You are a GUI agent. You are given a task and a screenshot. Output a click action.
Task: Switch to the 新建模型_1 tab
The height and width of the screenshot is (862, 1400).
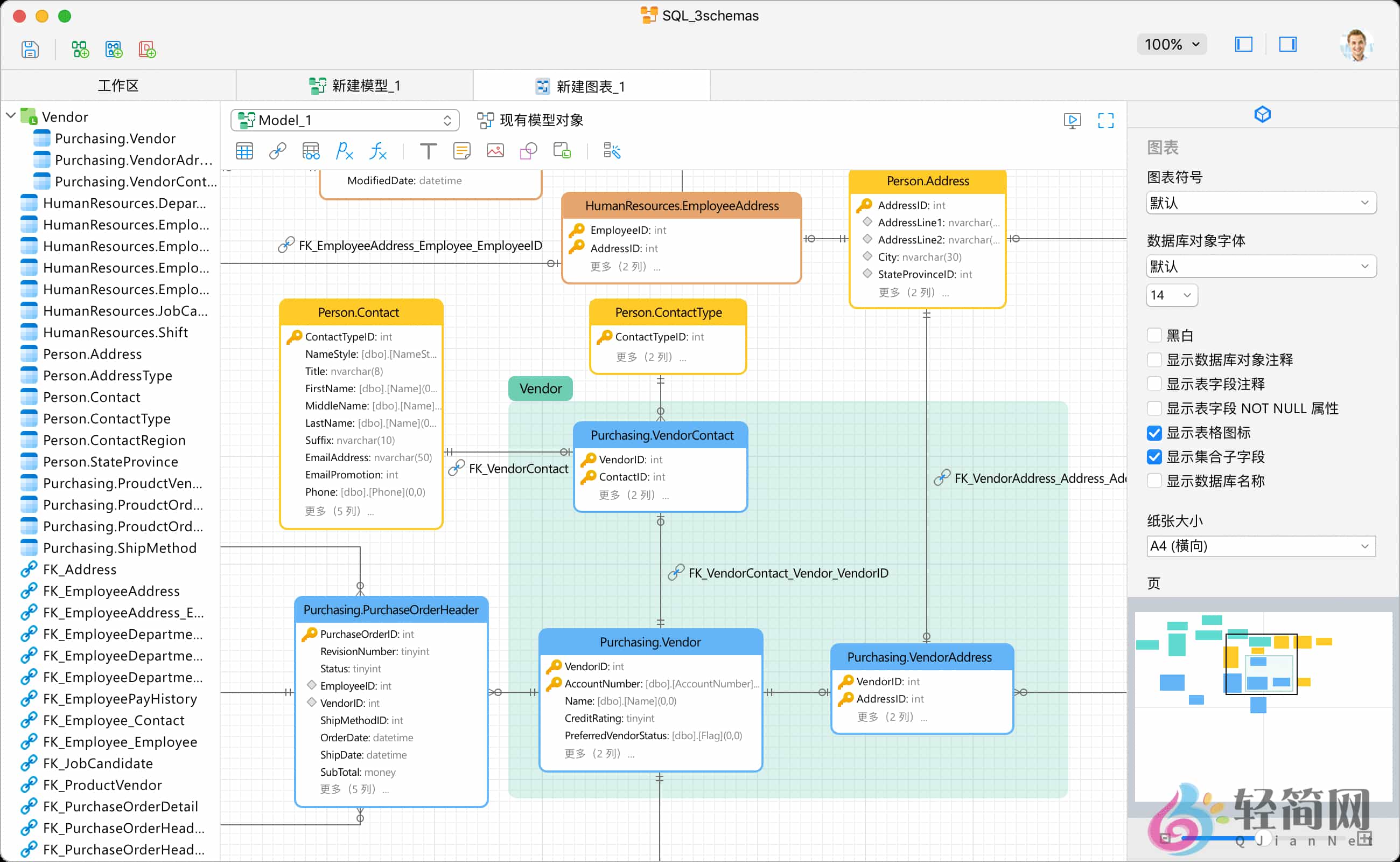[x=353, y=85]
